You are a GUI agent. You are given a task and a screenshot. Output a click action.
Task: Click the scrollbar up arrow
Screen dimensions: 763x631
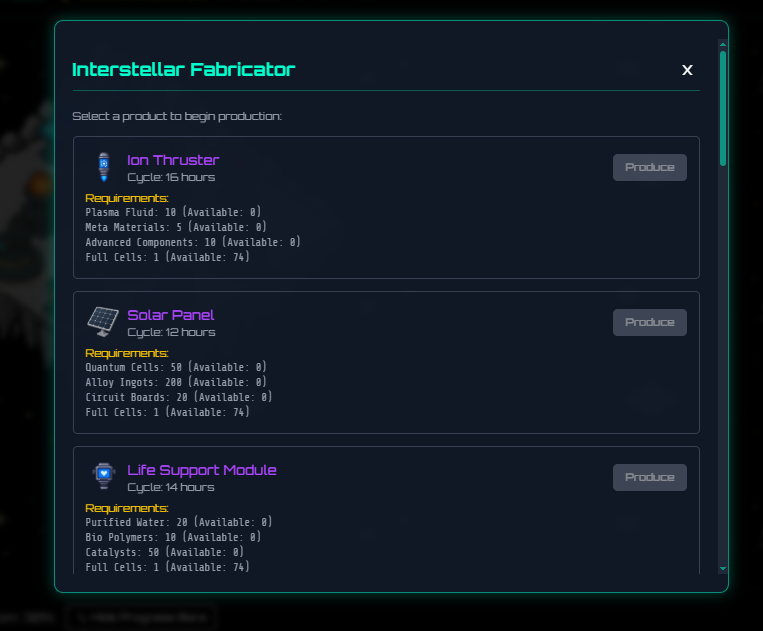click(723, 45)
